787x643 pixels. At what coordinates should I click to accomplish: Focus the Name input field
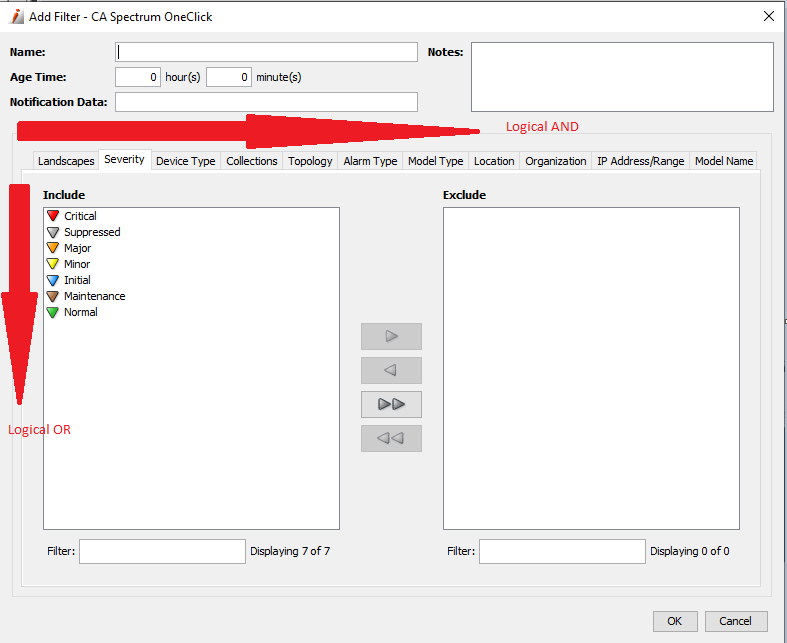coord(267,52)
